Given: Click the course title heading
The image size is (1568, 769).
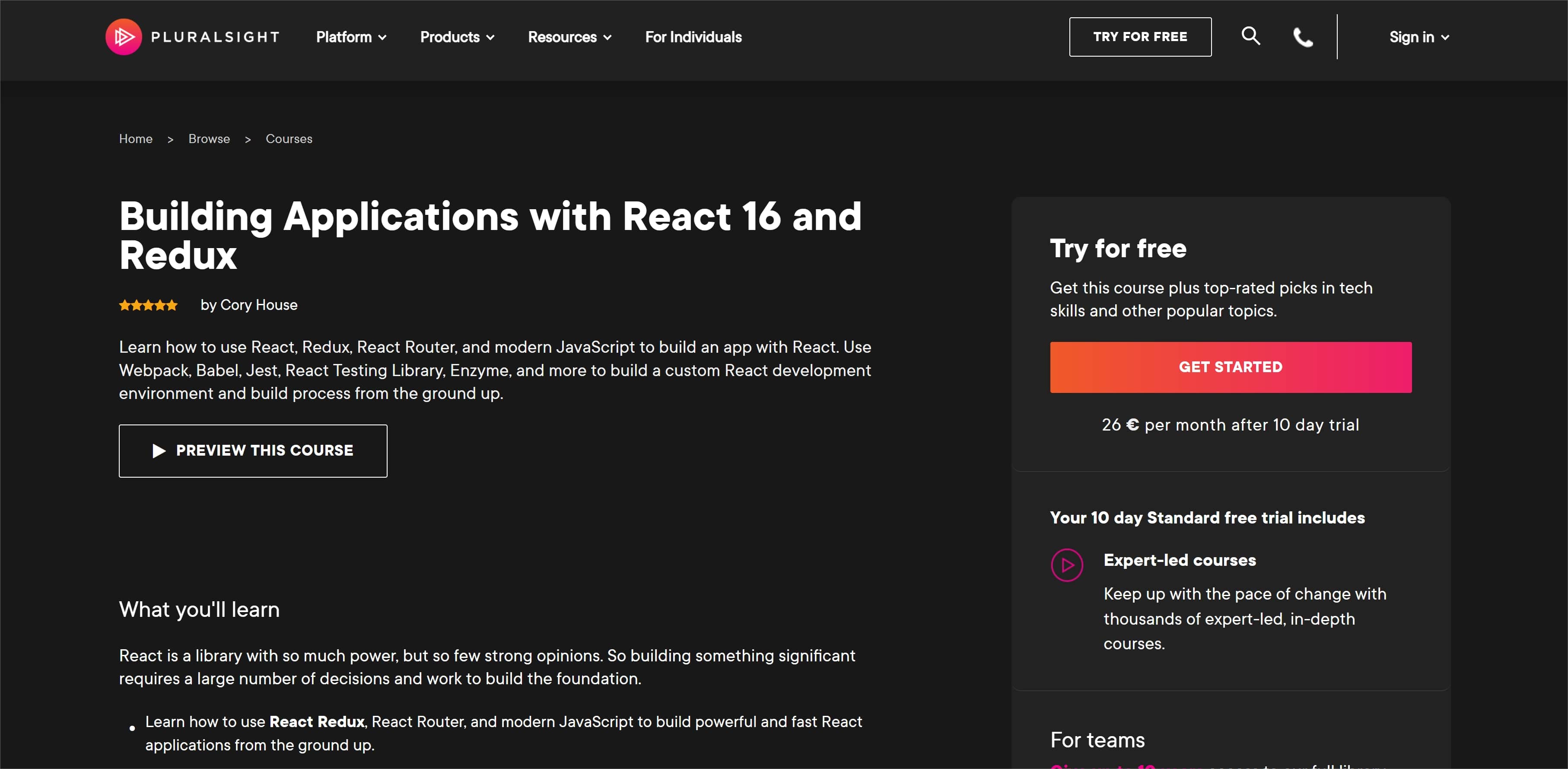Looking at the screenshot, I should point(490,236).
